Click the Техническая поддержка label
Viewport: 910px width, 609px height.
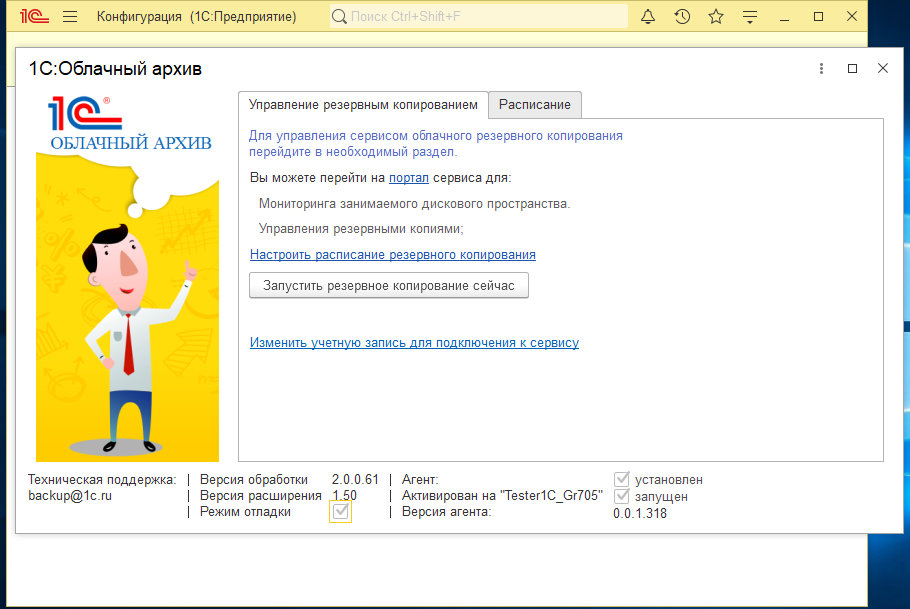click(x=102, y=480)
